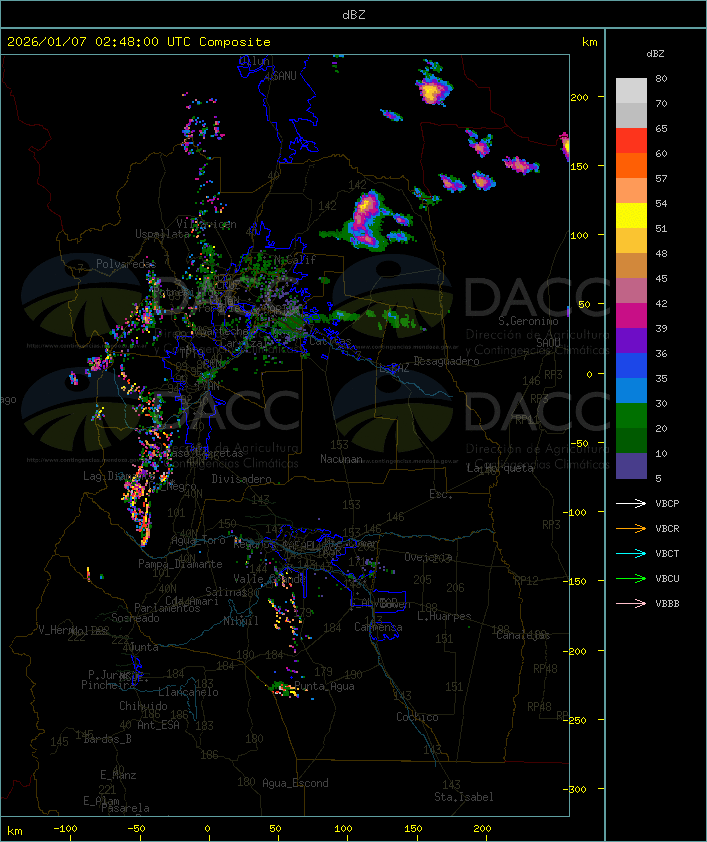Viewport: 707px width, 842px height.
Task: Click the dBZ title at the top
Action: (x=353, y=14)
